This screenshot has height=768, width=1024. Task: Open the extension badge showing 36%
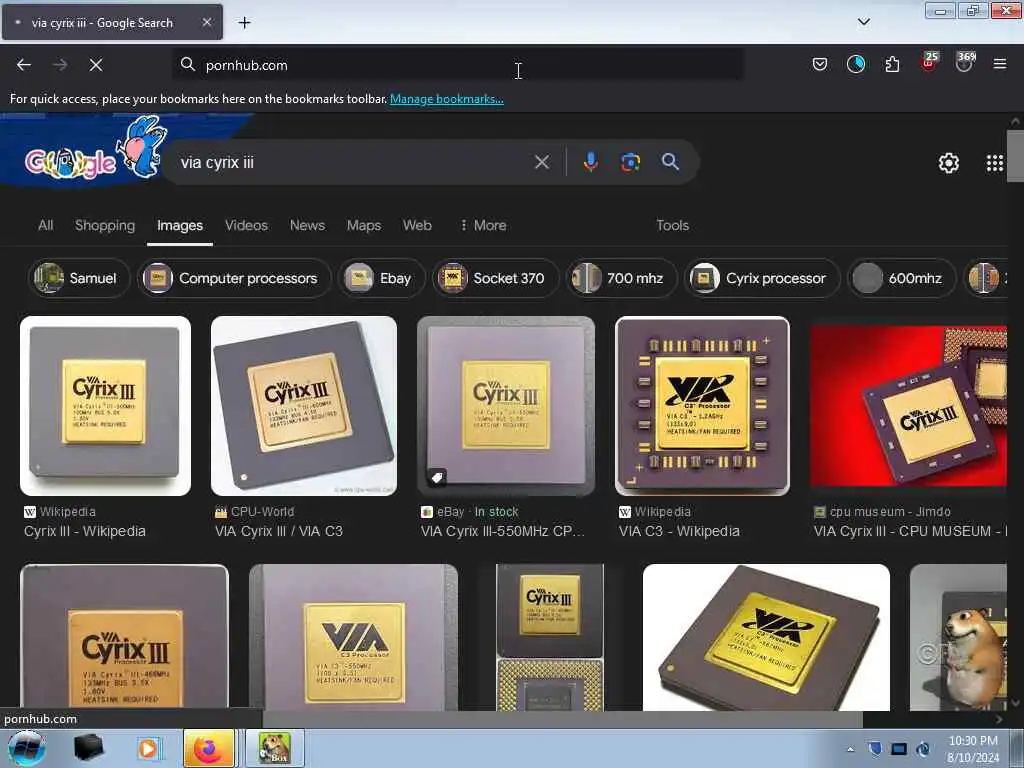click(965, 62)
